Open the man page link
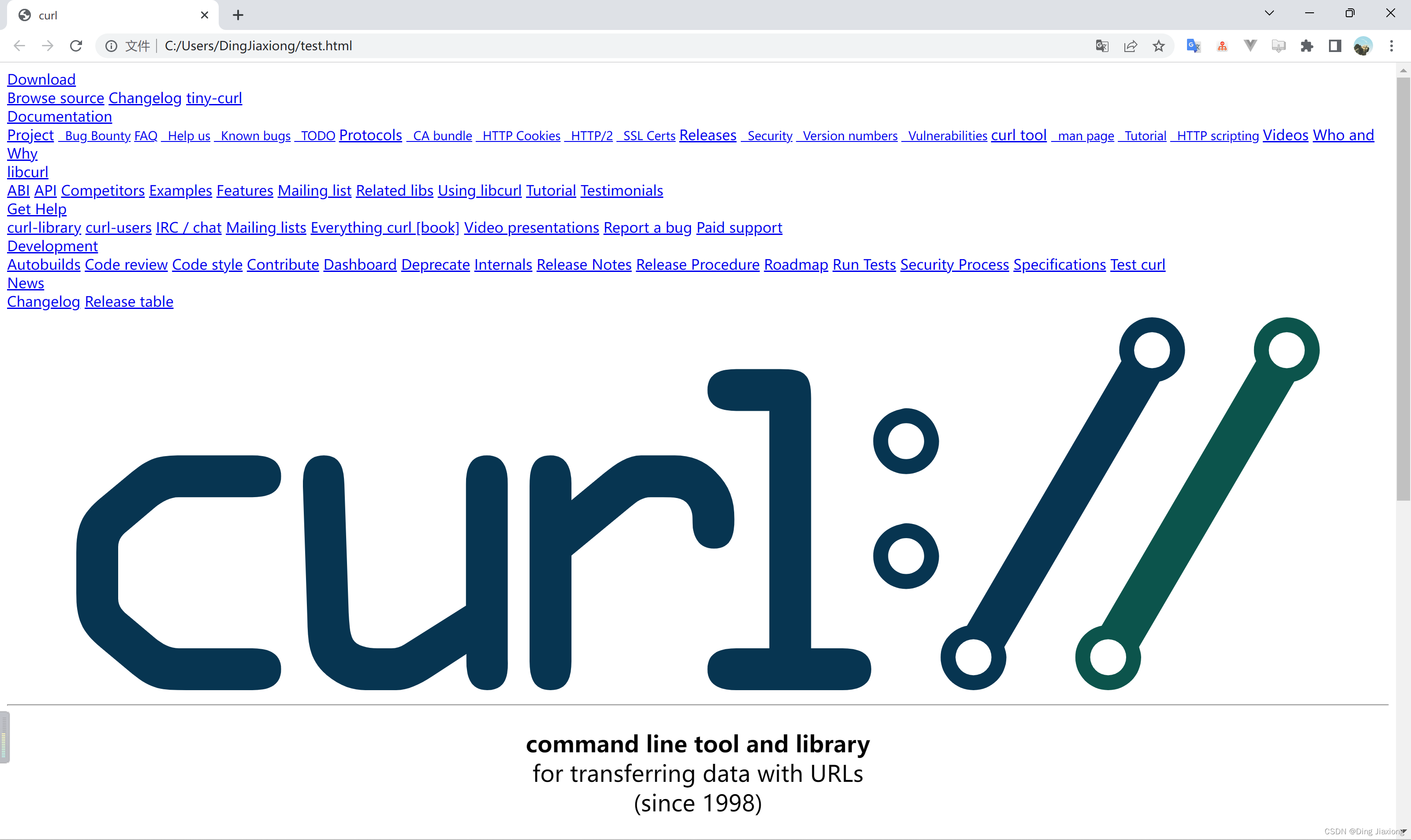 click(x=1083, y=137)
